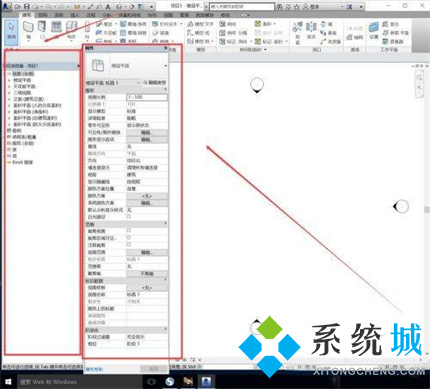Image resolution: width=430 pixels, height=389 pixels.
Task: Open Task View on the taskbar
Action: pyautogui.click(x=151, y=382)
